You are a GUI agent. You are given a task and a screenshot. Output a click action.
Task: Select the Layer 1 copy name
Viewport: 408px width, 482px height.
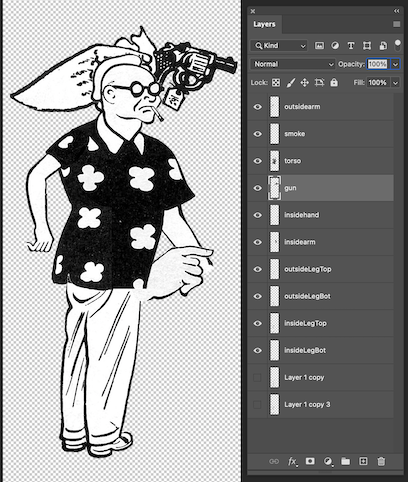[x=304, y=377]
